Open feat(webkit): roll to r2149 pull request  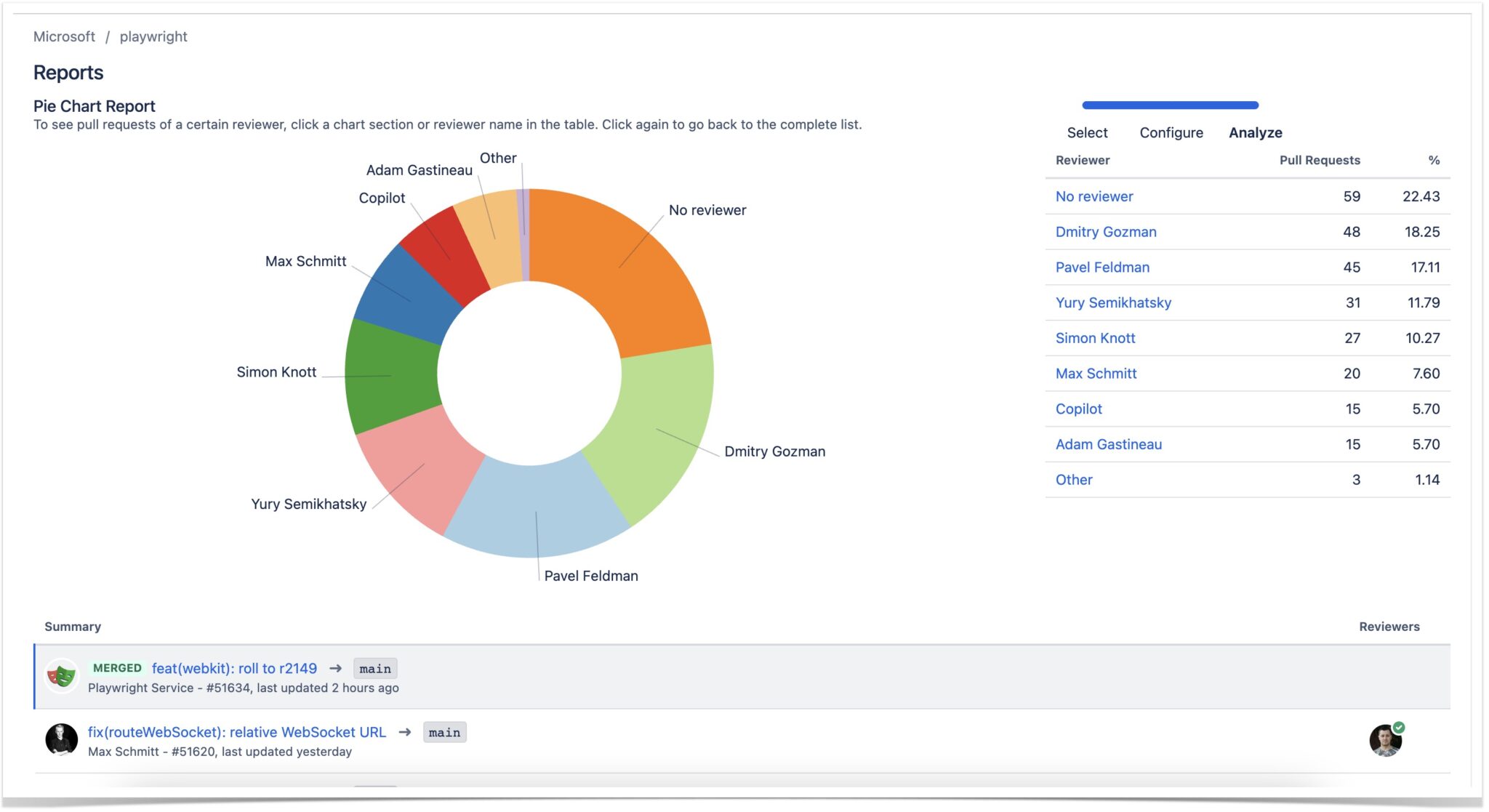pos(234,668)
